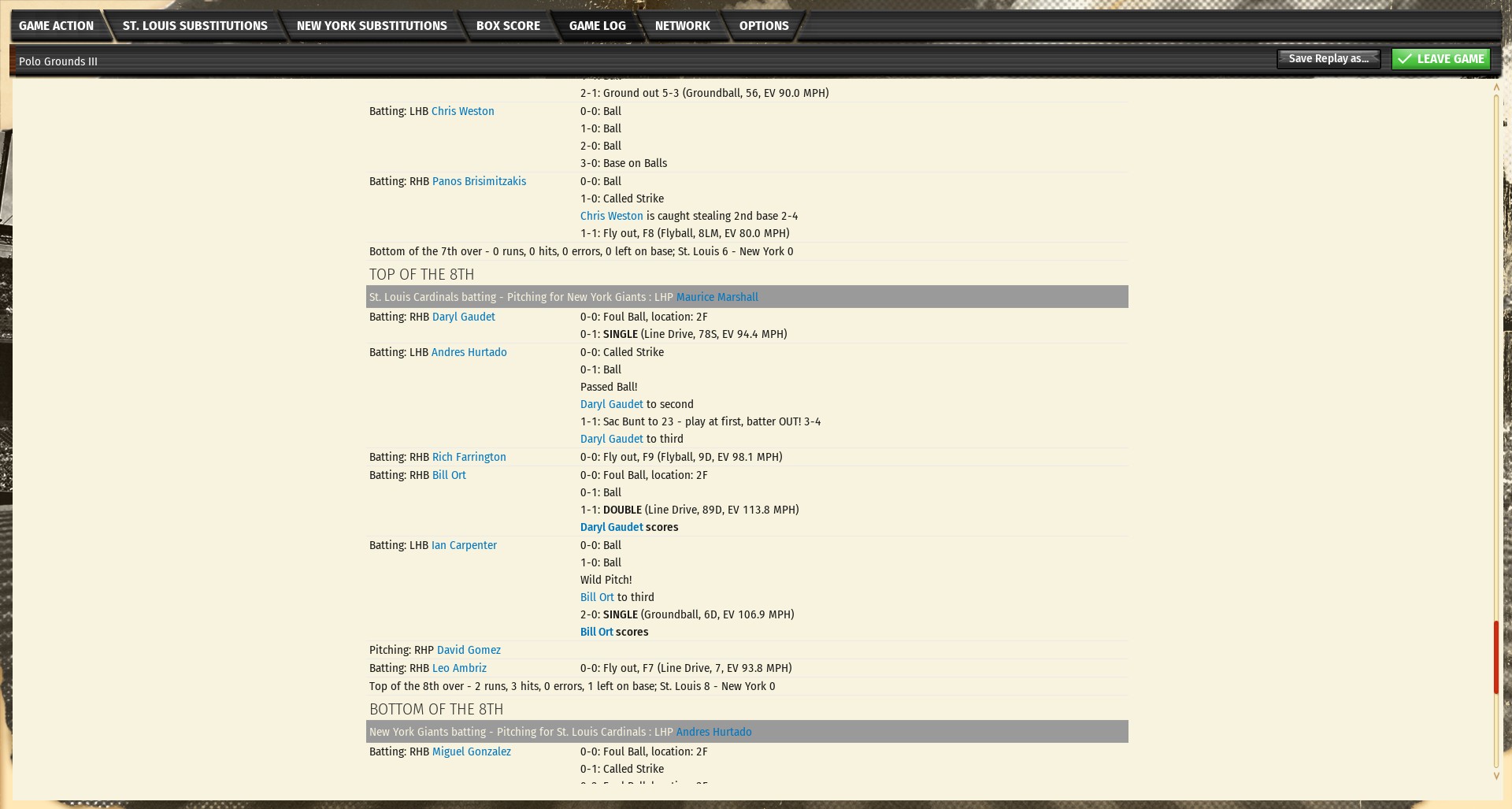The image size is (1512, 809).
Task: Go to the Options tab
Action: click(x=763, y=26)
